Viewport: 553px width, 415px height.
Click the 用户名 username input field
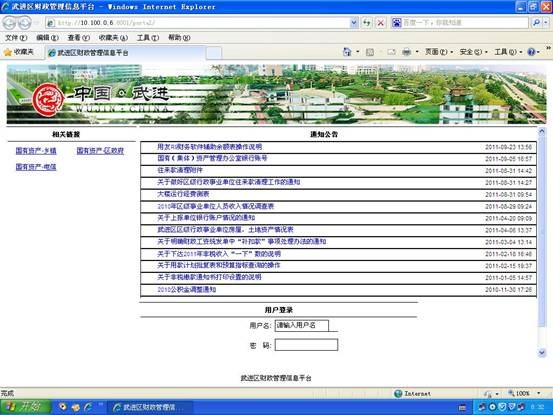302,325
